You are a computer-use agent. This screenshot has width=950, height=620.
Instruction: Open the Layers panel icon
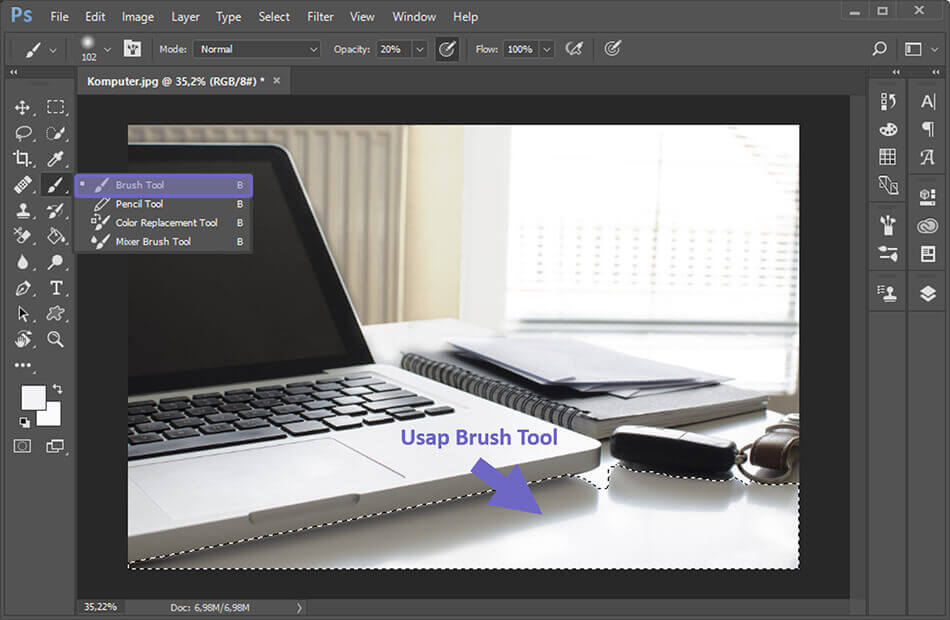coord(928,294)
